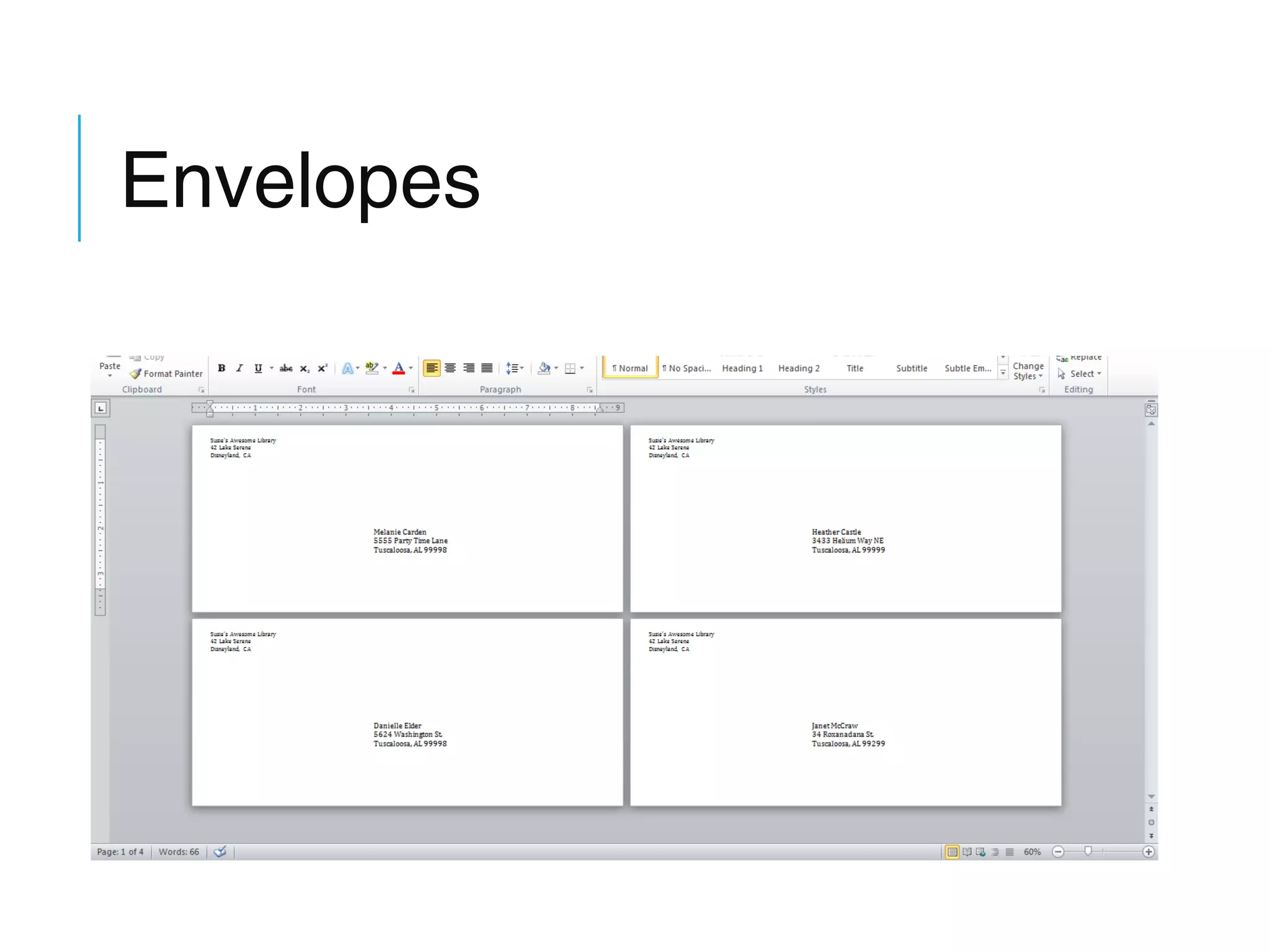Open the proofing errors status icon
Image resolution: width=1270 pixels, height=952 pixels.
click(220, 852)
